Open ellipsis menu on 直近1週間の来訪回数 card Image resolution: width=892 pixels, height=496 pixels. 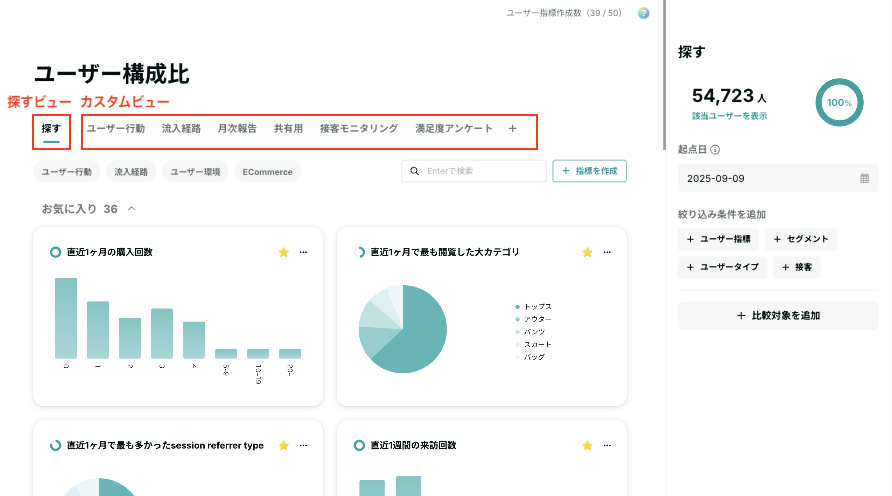607,445
